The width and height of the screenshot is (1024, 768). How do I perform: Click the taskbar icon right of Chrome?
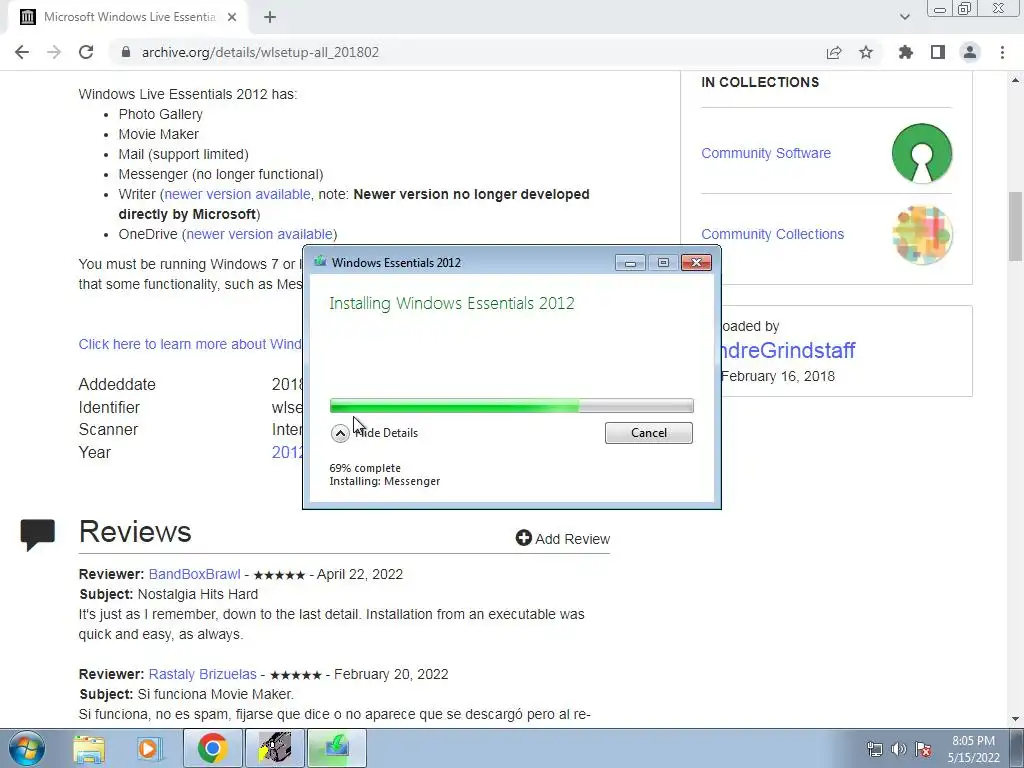(x=274, y=748)
